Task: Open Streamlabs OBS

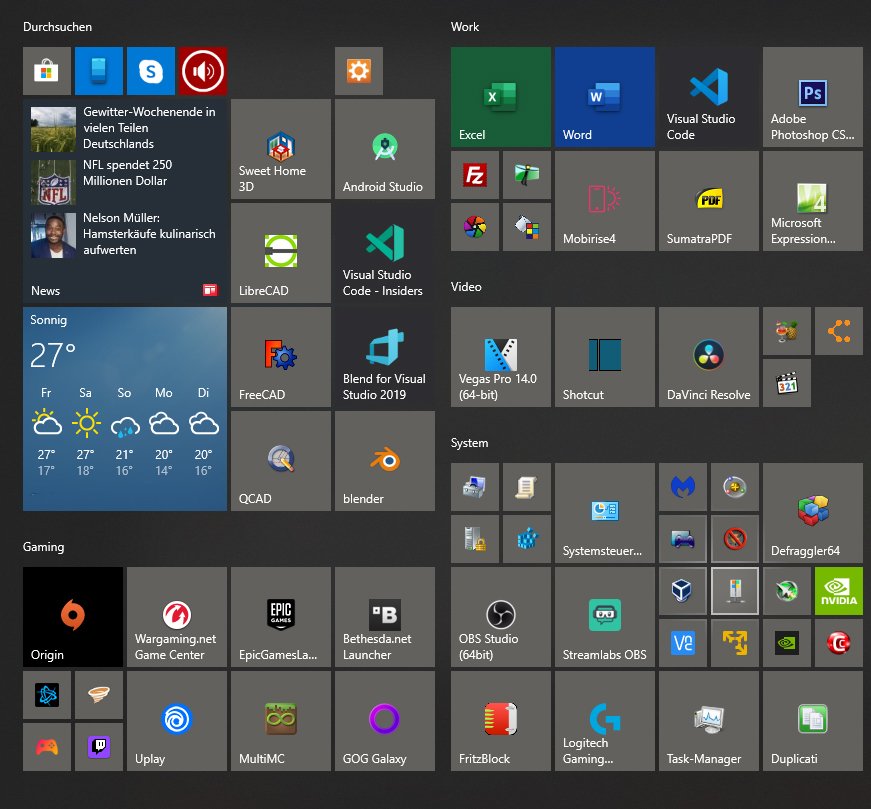Action: (x=604, y=617)
